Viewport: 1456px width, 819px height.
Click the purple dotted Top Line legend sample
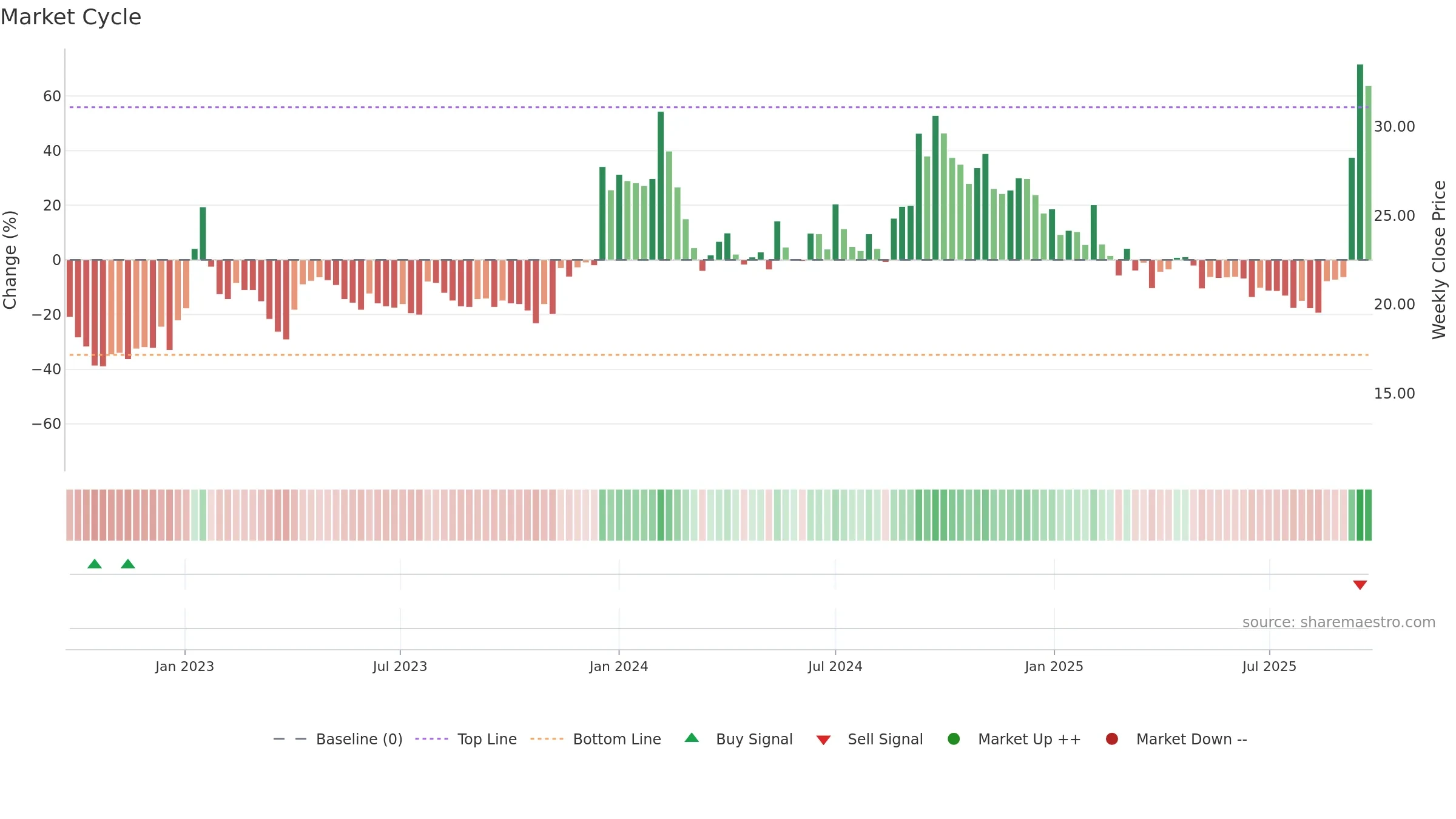(x=431, y=739)
